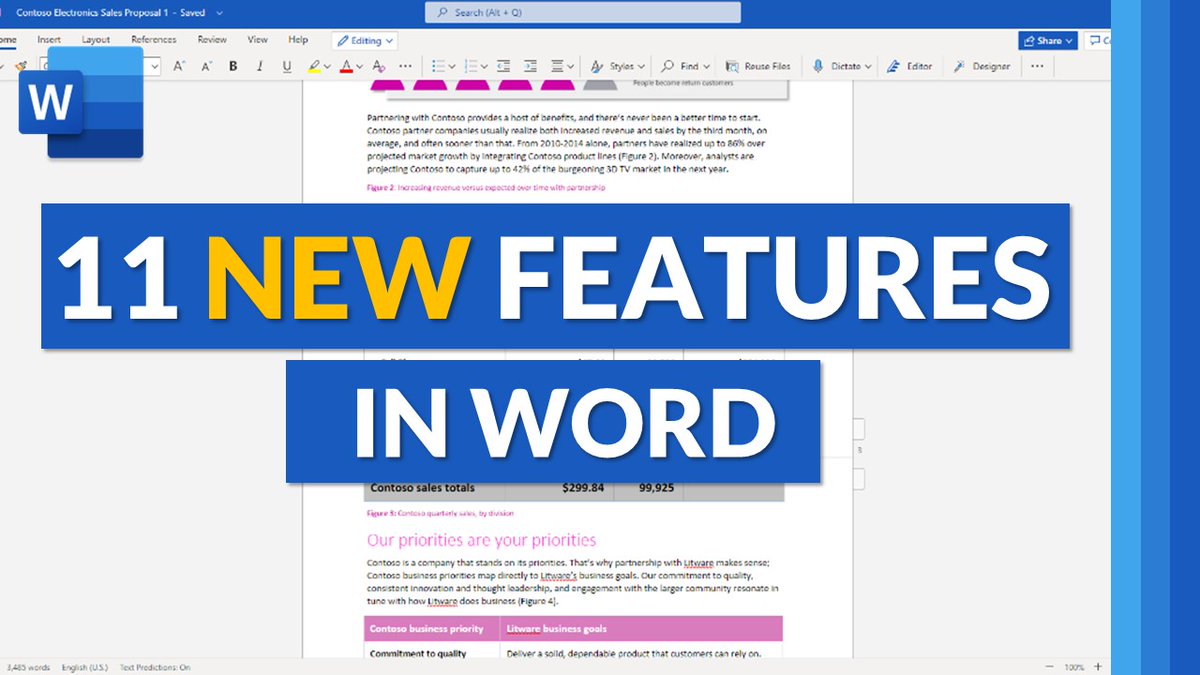
Task: Apply bulleted list formatting
Action: click(438, 66)
